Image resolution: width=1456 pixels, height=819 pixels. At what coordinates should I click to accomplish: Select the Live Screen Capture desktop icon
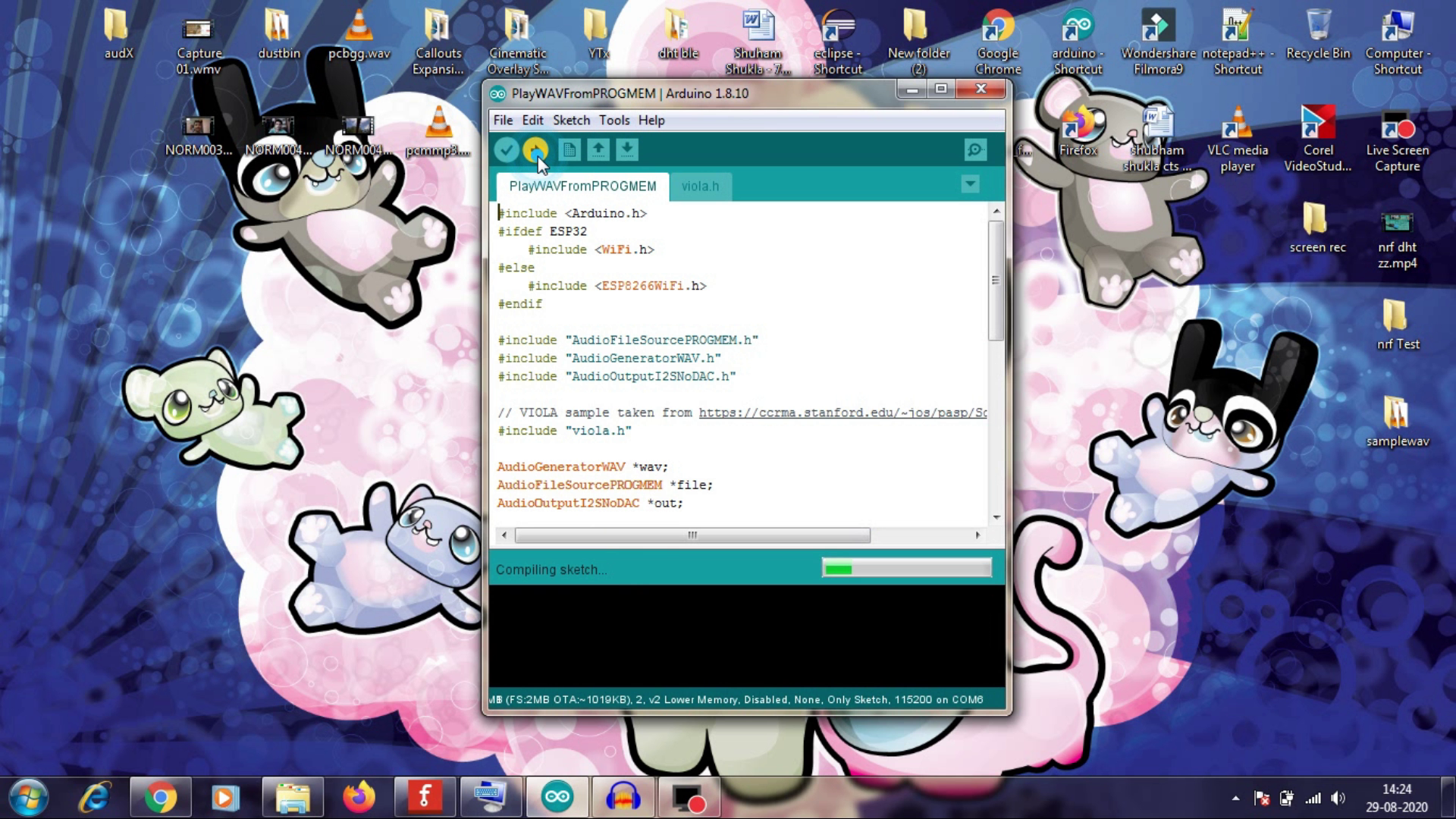(1398, 140)
